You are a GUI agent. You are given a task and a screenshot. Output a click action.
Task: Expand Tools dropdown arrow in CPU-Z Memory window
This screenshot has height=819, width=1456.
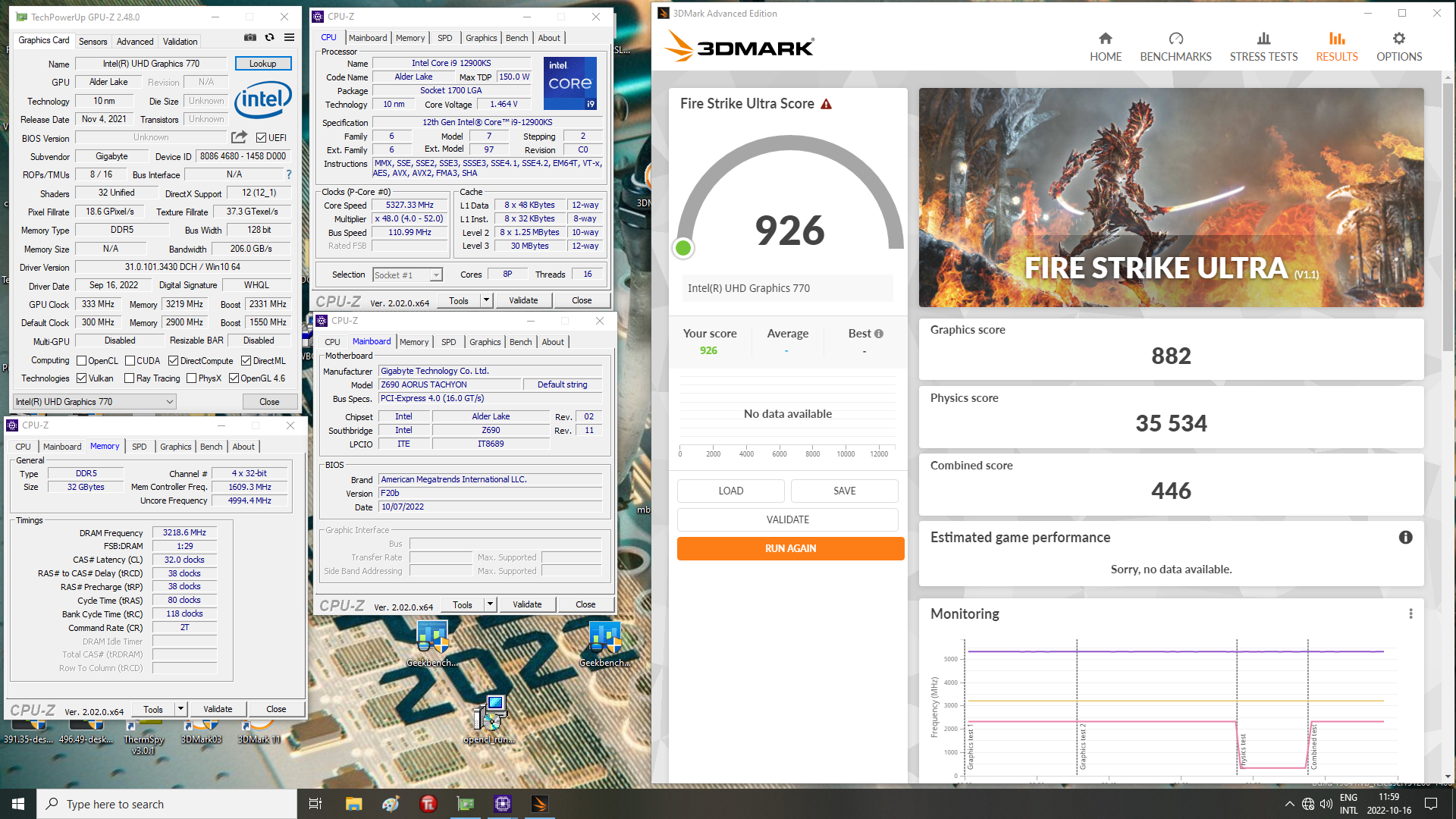point(180,709)
